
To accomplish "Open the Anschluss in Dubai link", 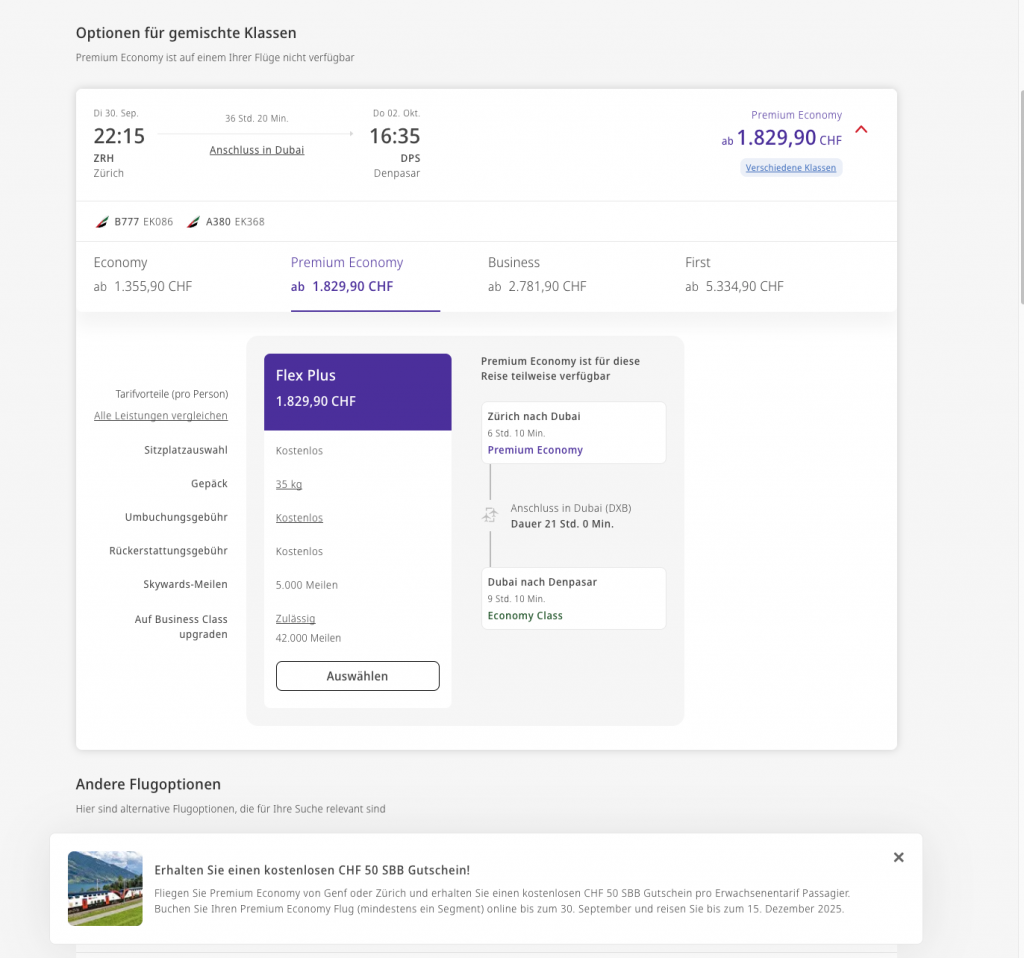I will pyautogui.click(x=256, y=150).
